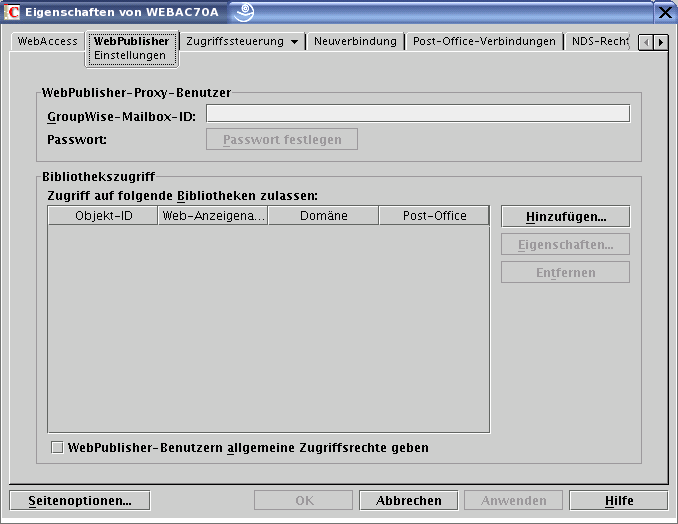
Task: Click the Zugriff auf folgende Bibliotheken zulassen label
Action: [x=182, y=196]
